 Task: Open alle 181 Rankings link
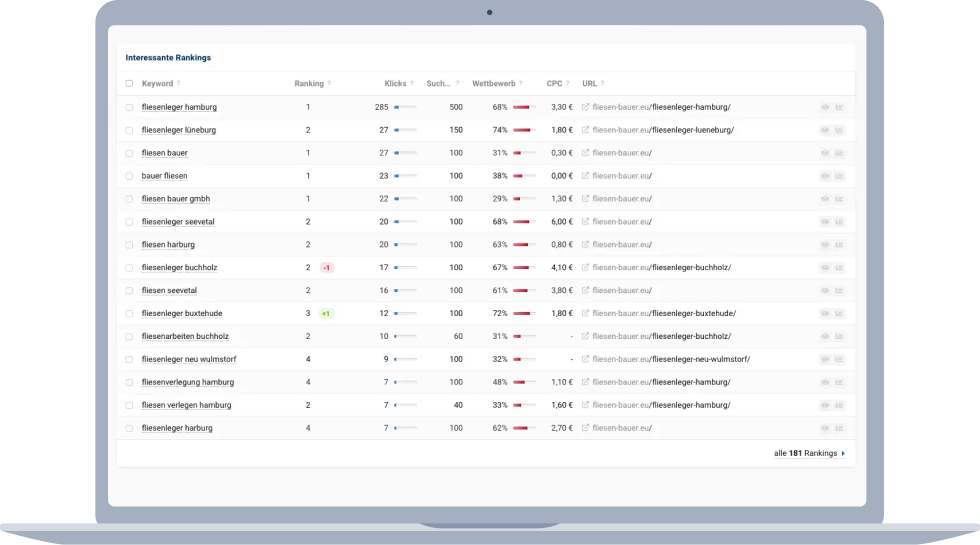click(808, 453)
